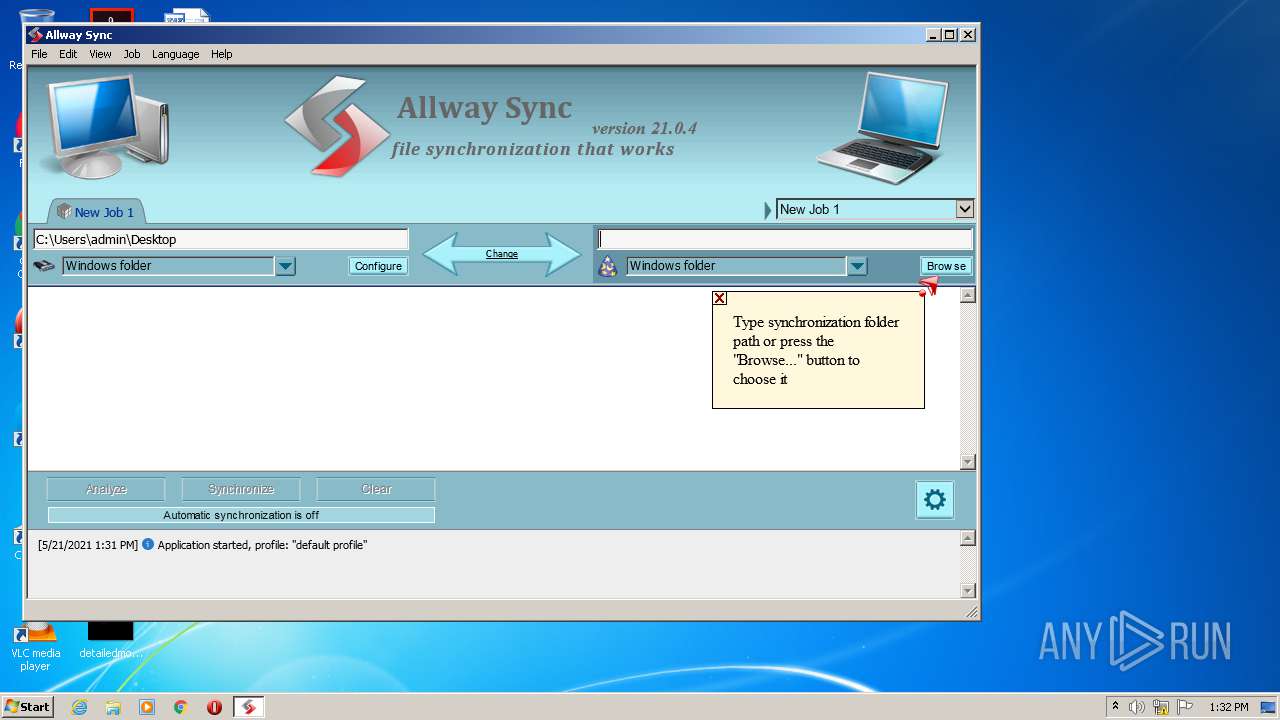1280x720 pixels.
Task: Open Opera from taskbar
Action: coord(214,707)
